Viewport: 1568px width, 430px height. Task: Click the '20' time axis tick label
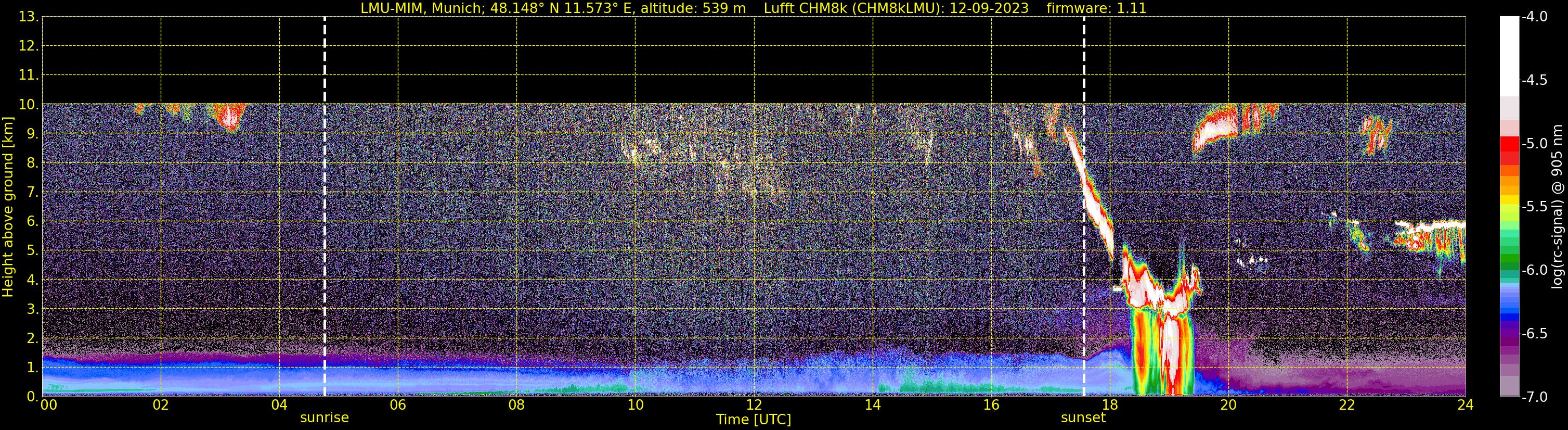pyautogui.click(x=1228, y=405)
